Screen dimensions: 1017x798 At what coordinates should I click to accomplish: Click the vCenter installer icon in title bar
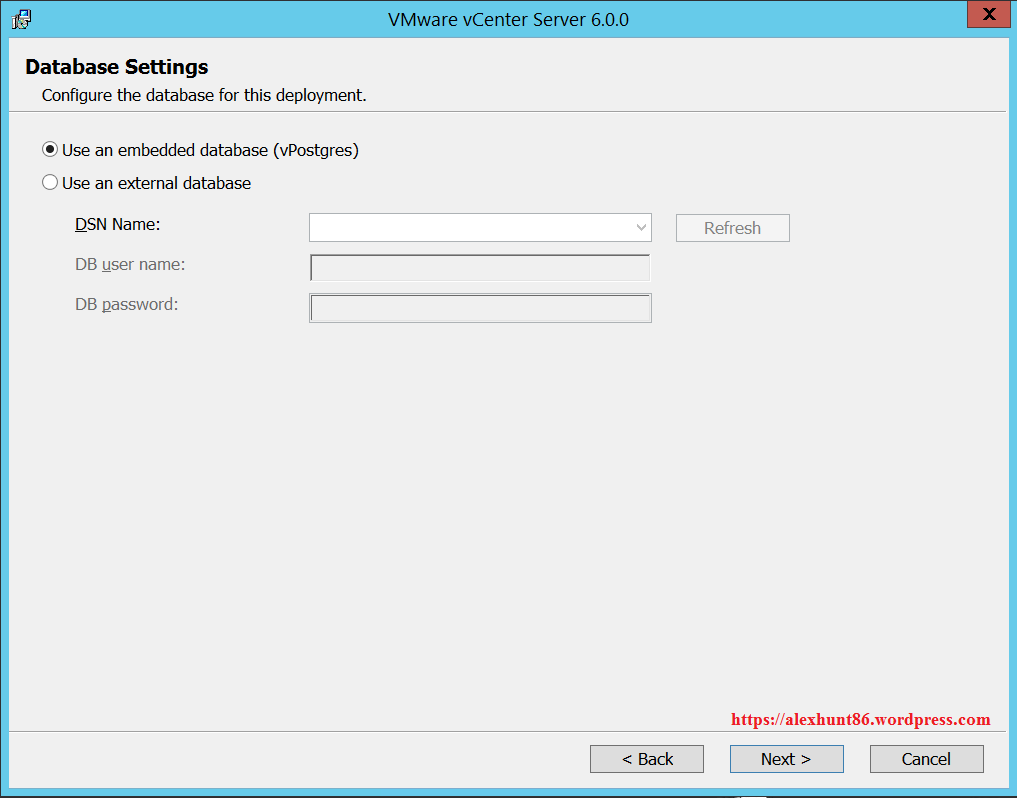[x=21, y=19]
